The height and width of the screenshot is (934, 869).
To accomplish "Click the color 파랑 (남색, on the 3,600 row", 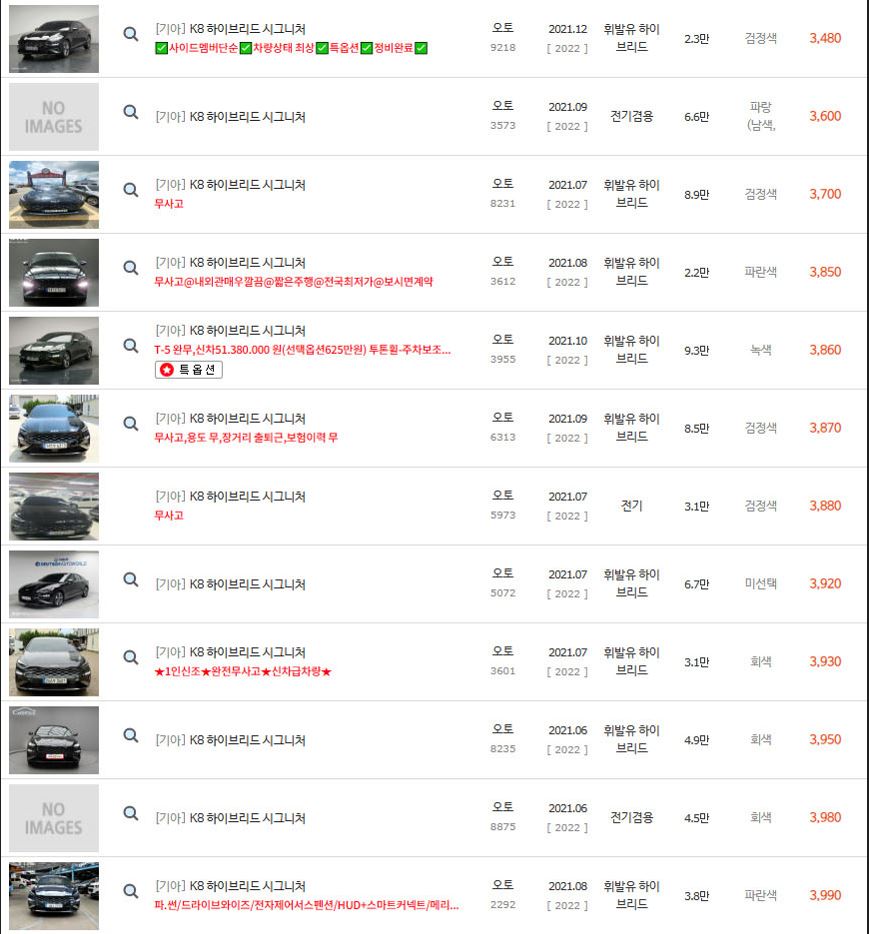I will [761, 116].
